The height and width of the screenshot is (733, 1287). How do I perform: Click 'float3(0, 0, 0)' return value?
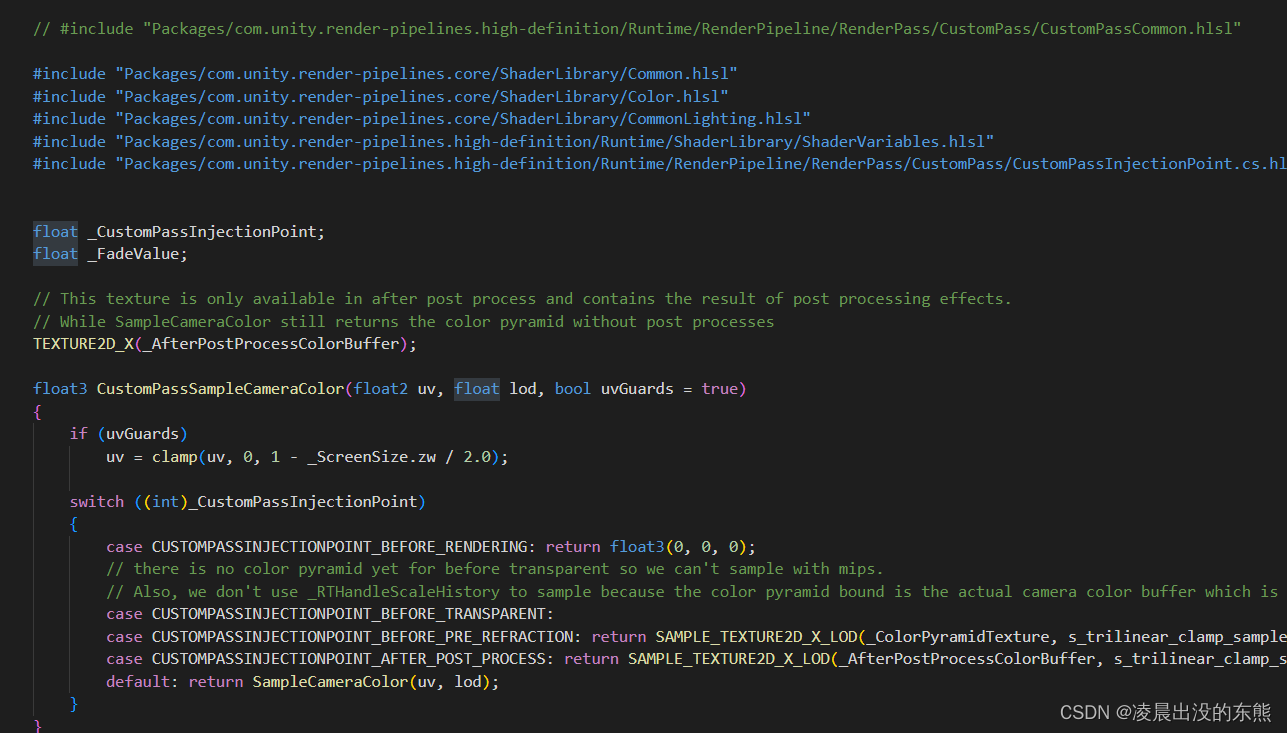[679, 547]
